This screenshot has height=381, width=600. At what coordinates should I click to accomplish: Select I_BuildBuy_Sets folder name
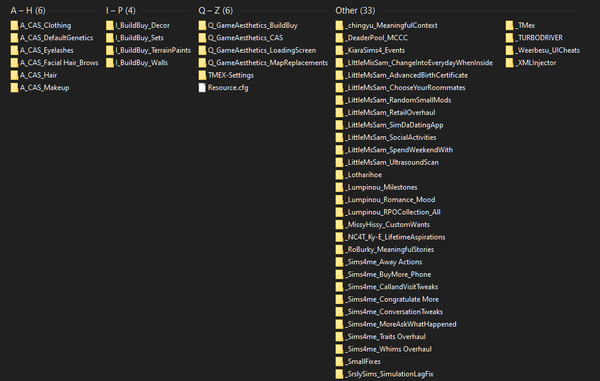click(x=140, y=38)
